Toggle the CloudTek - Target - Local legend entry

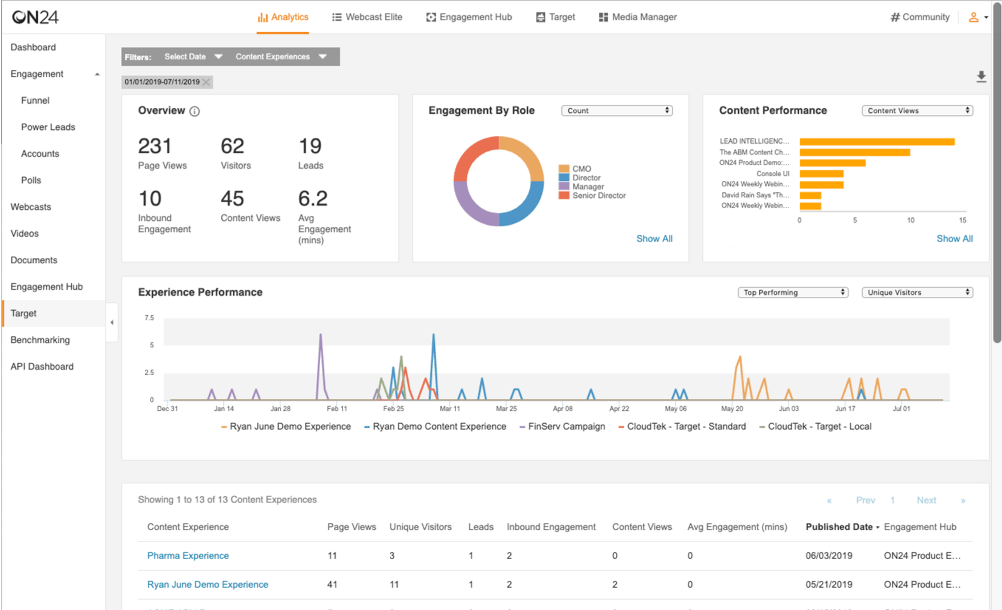point(815,427)
